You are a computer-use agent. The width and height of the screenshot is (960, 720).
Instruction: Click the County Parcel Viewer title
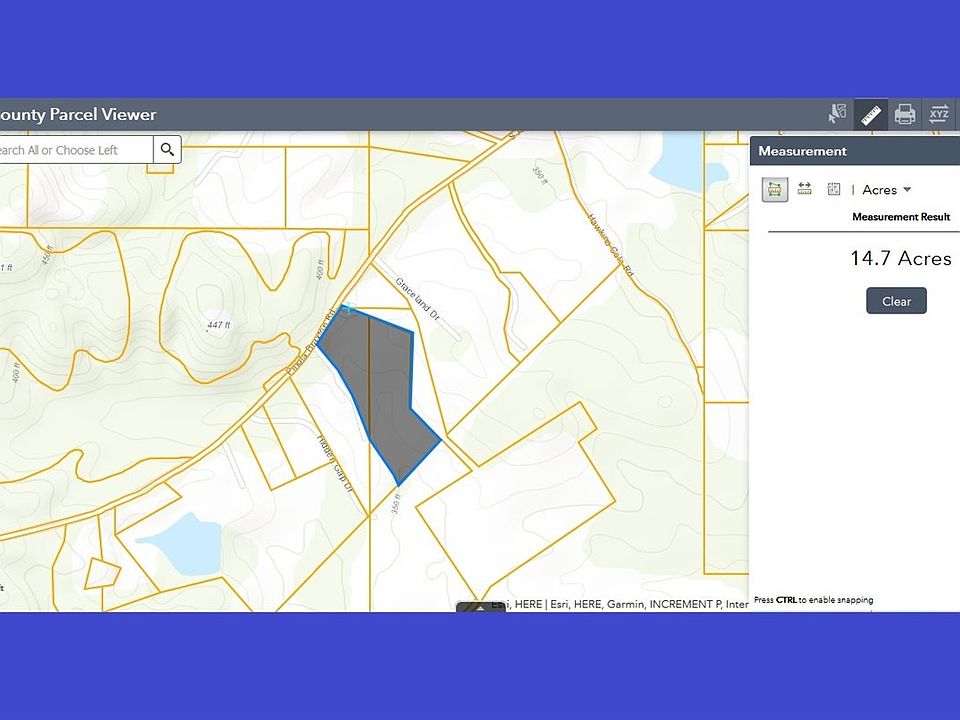click(78, 114)
